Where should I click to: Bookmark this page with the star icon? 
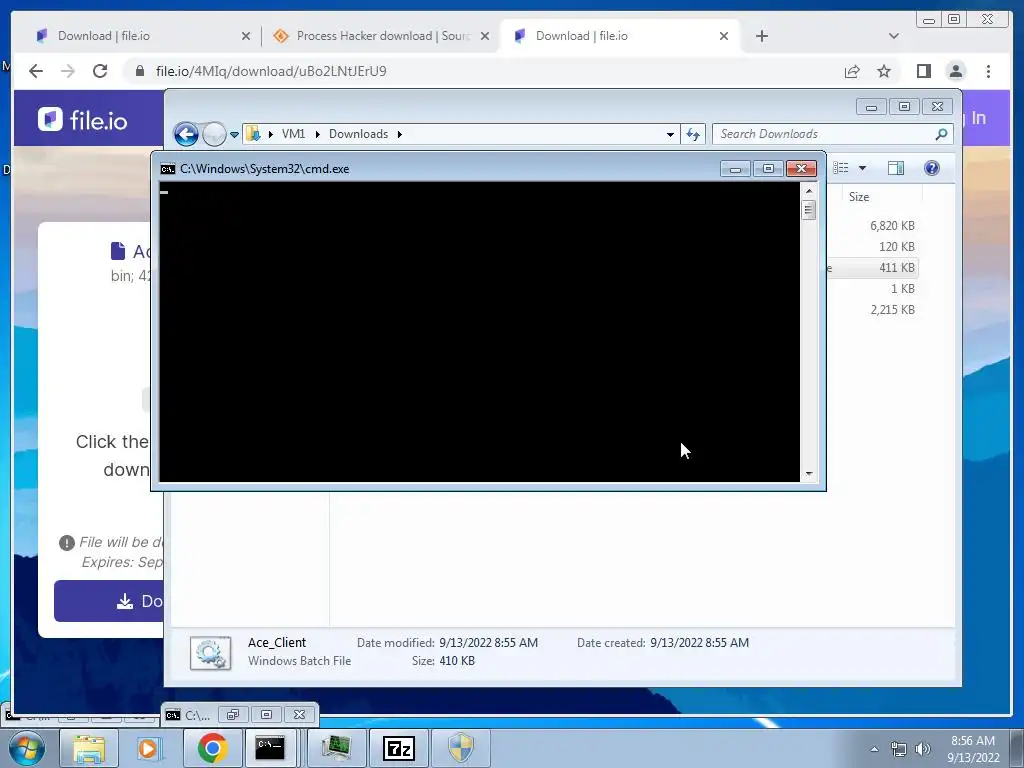tap(884, 71)
